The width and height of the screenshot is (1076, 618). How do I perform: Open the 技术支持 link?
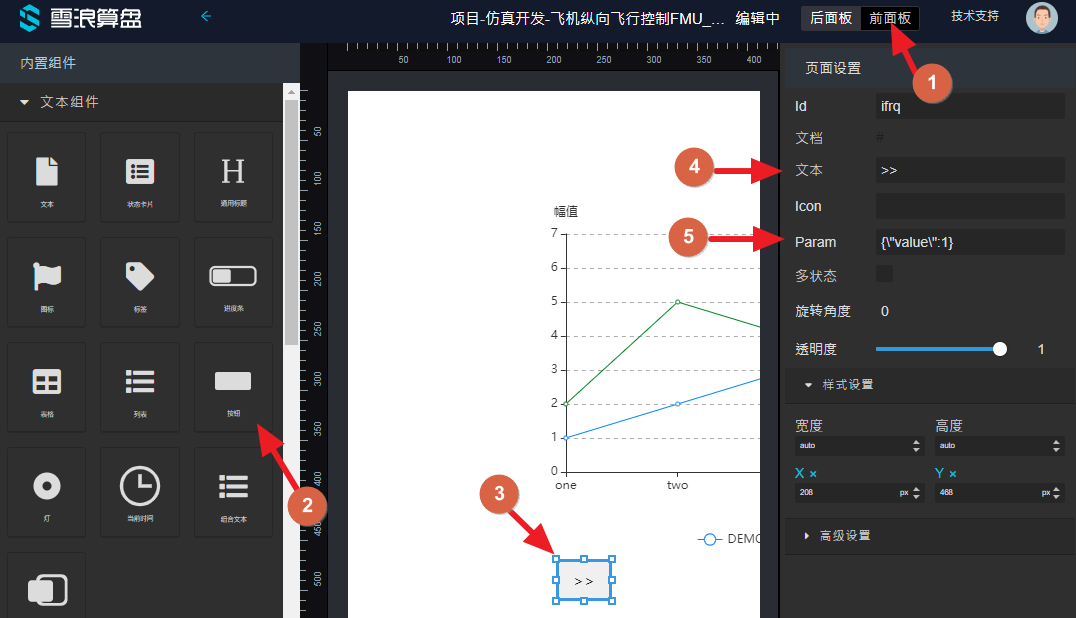(974, 17)
